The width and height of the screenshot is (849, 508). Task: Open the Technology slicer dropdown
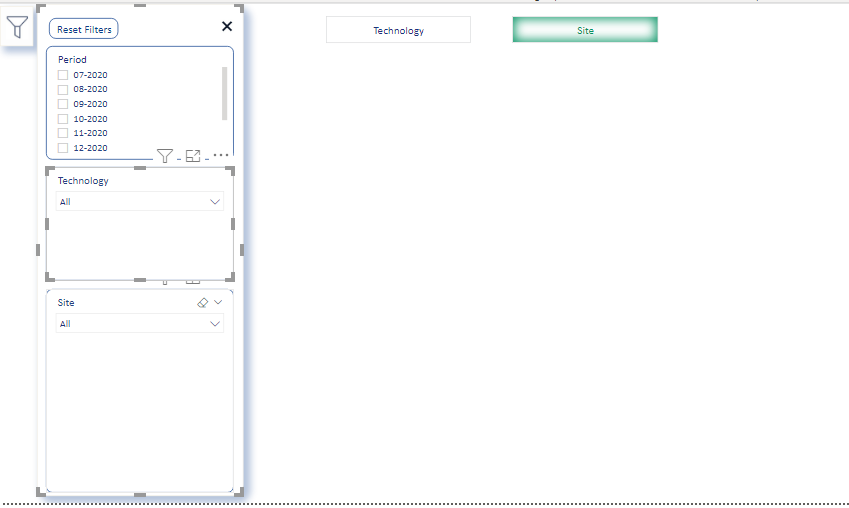click(x=140, y=201)
